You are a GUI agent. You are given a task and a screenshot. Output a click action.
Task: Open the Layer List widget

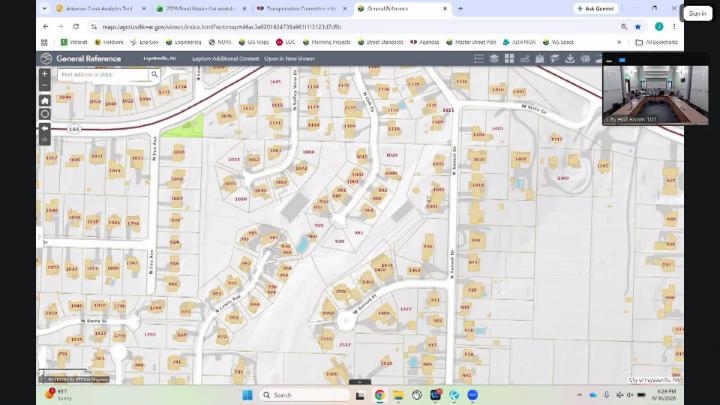coord(494,58)
